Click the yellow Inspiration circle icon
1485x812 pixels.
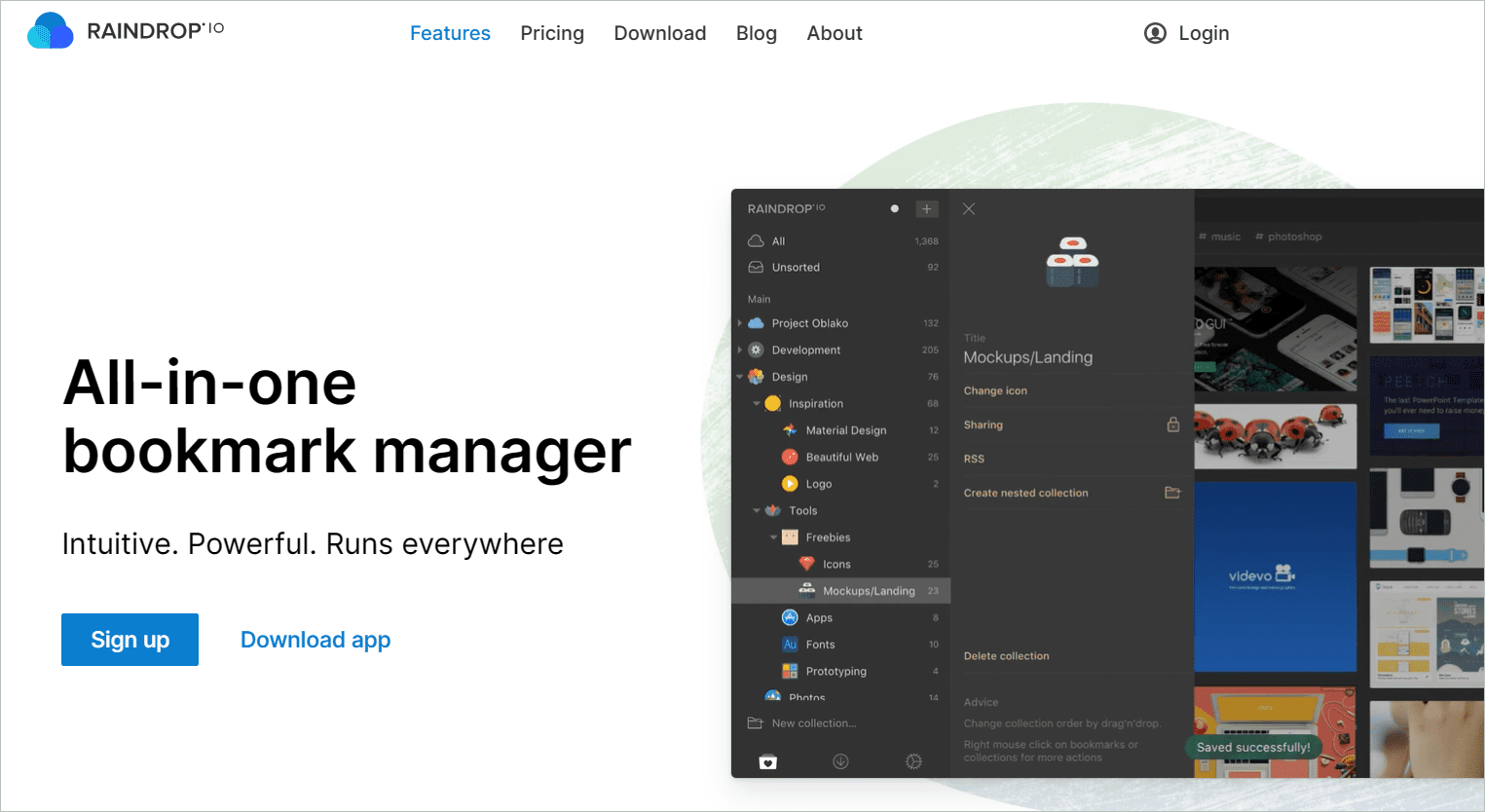point(773,403)
